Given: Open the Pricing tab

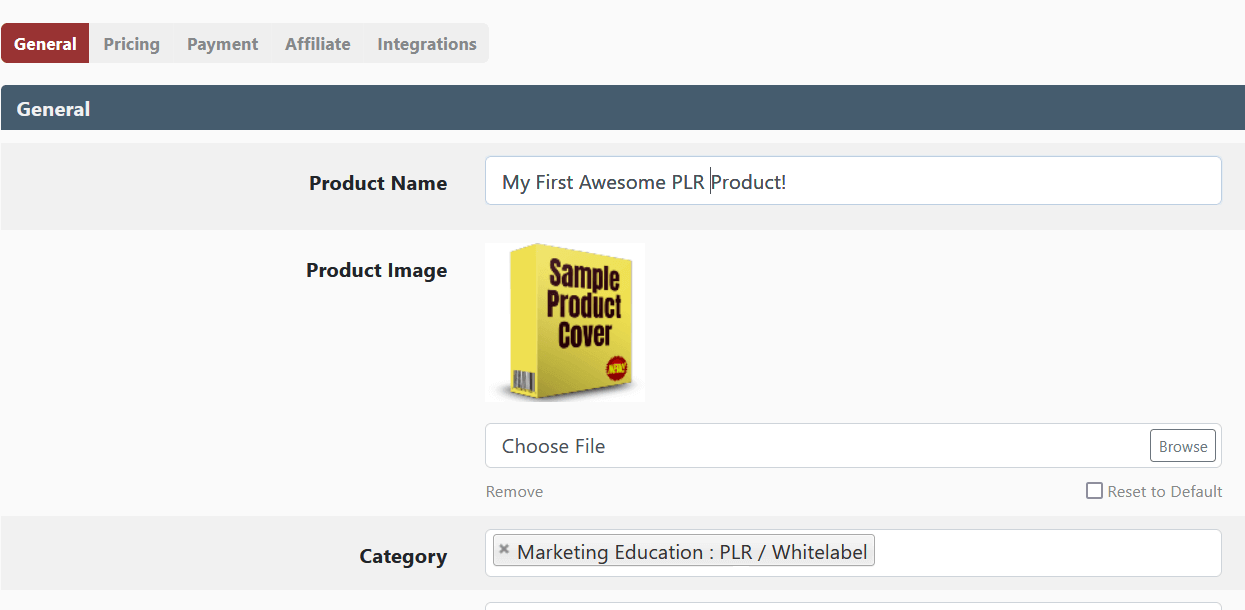Looking at the screenshot, I should (x=131, y=44).
